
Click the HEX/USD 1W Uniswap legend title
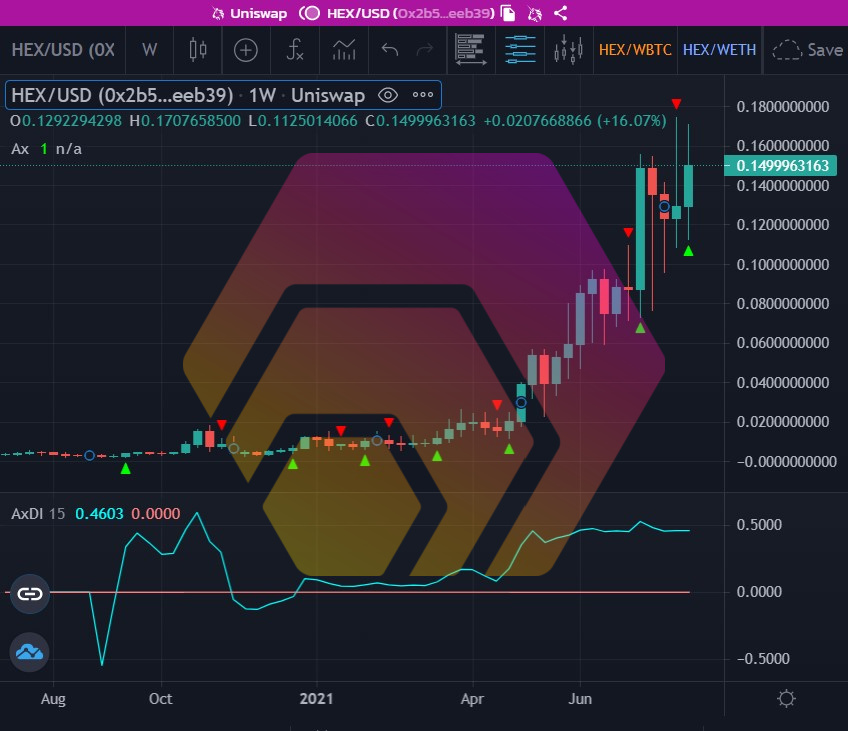pyautogui.click(x=188, y=96)
